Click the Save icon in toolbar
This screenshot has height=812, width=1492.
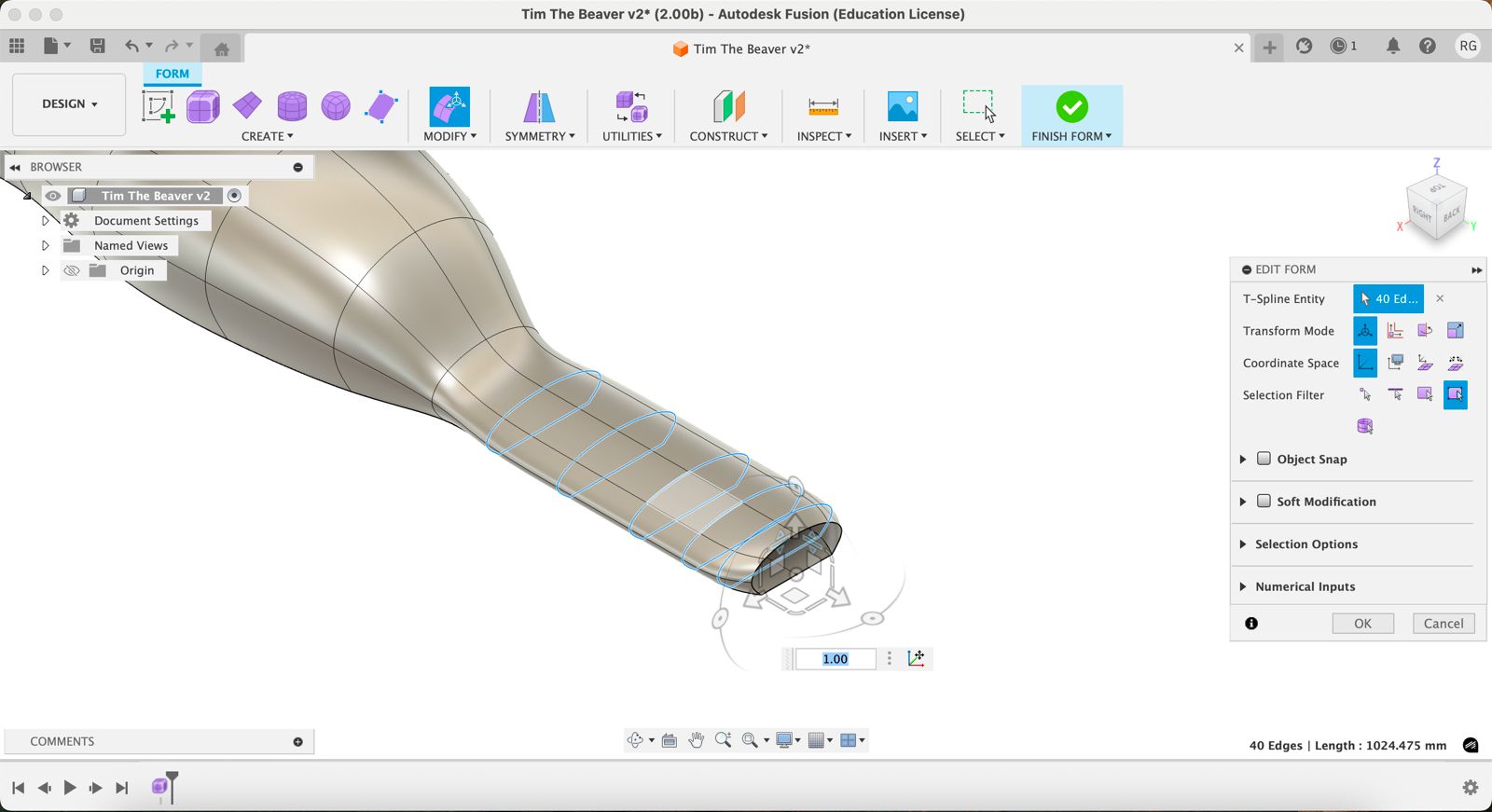tap(97, 46)
